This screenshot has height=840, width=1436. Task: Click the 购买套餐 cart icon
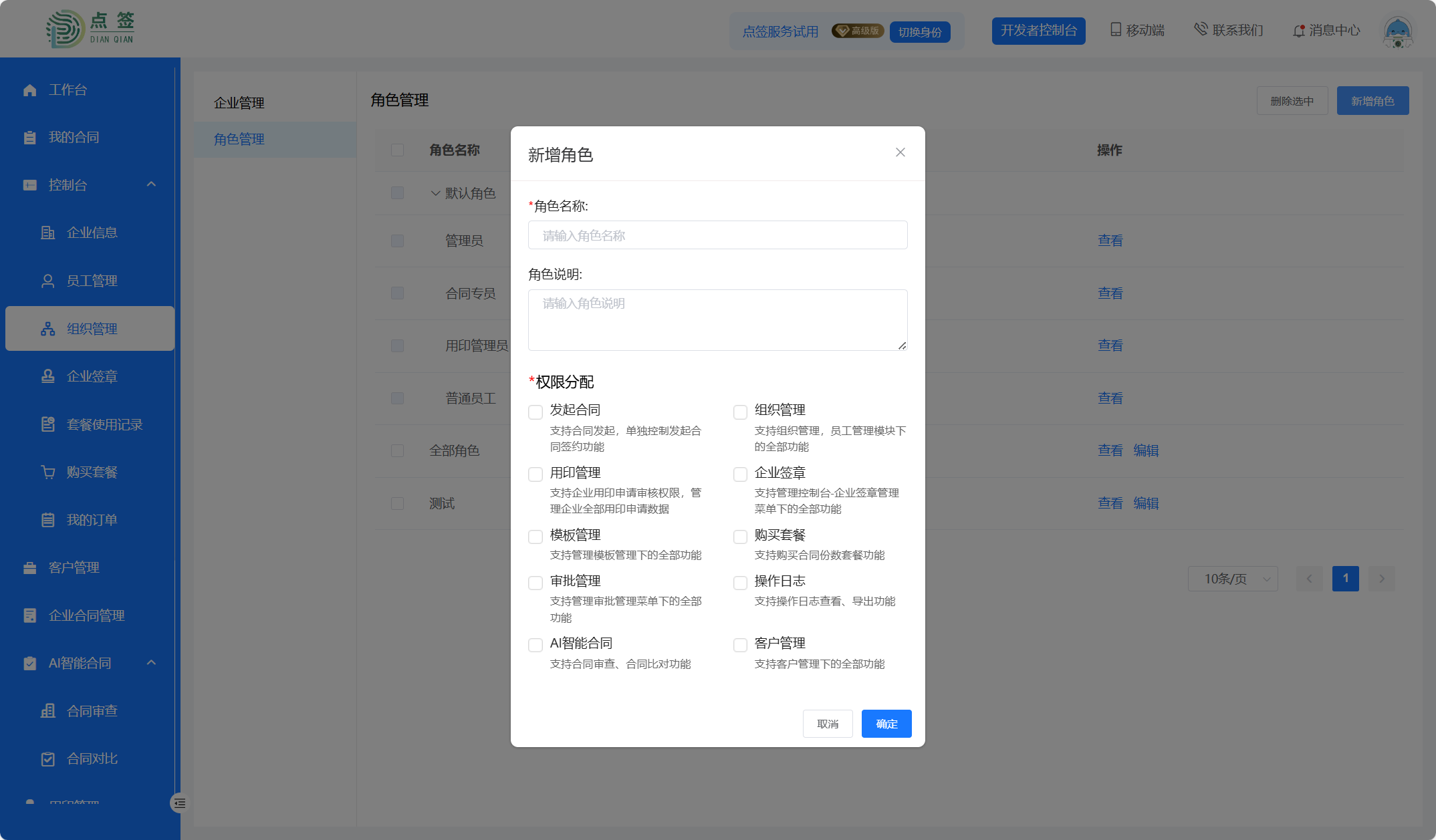click(48, 472)
